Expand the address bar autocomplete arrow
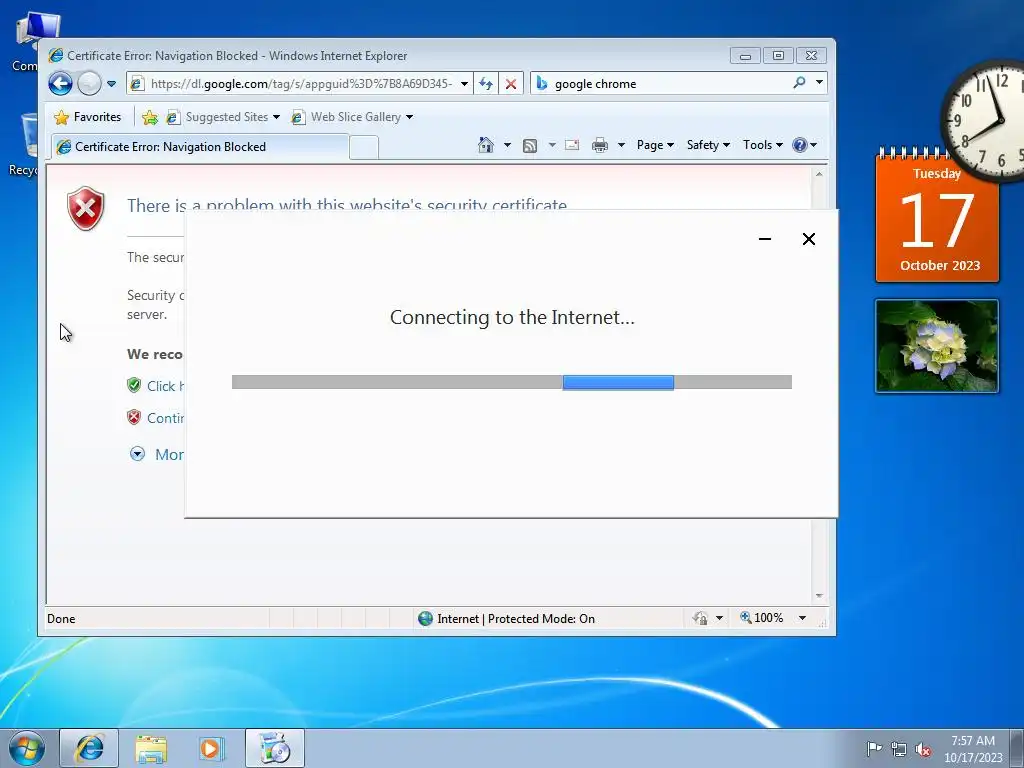The height and width of the screenshot is (768, 1024). (464, 84)
